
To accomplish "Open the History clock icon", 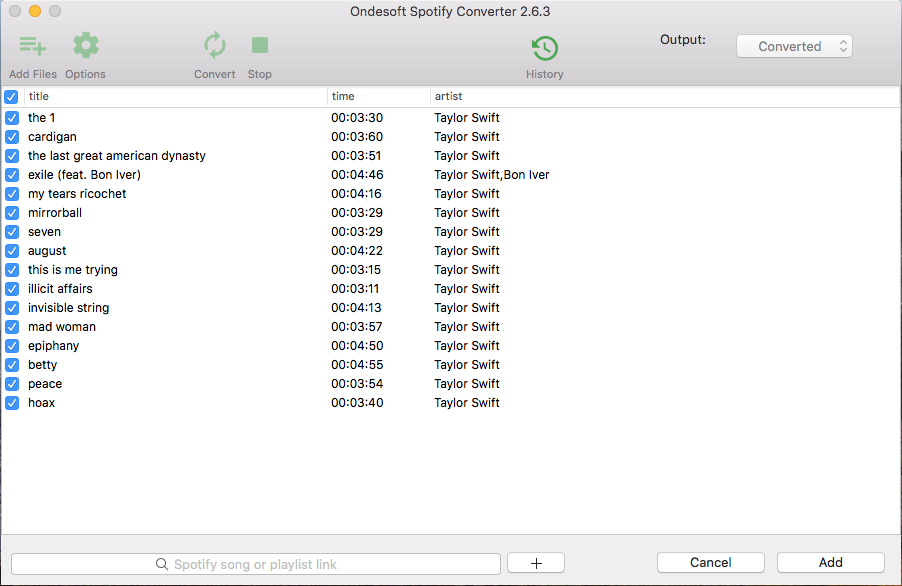I will click(x=545, y=48).
